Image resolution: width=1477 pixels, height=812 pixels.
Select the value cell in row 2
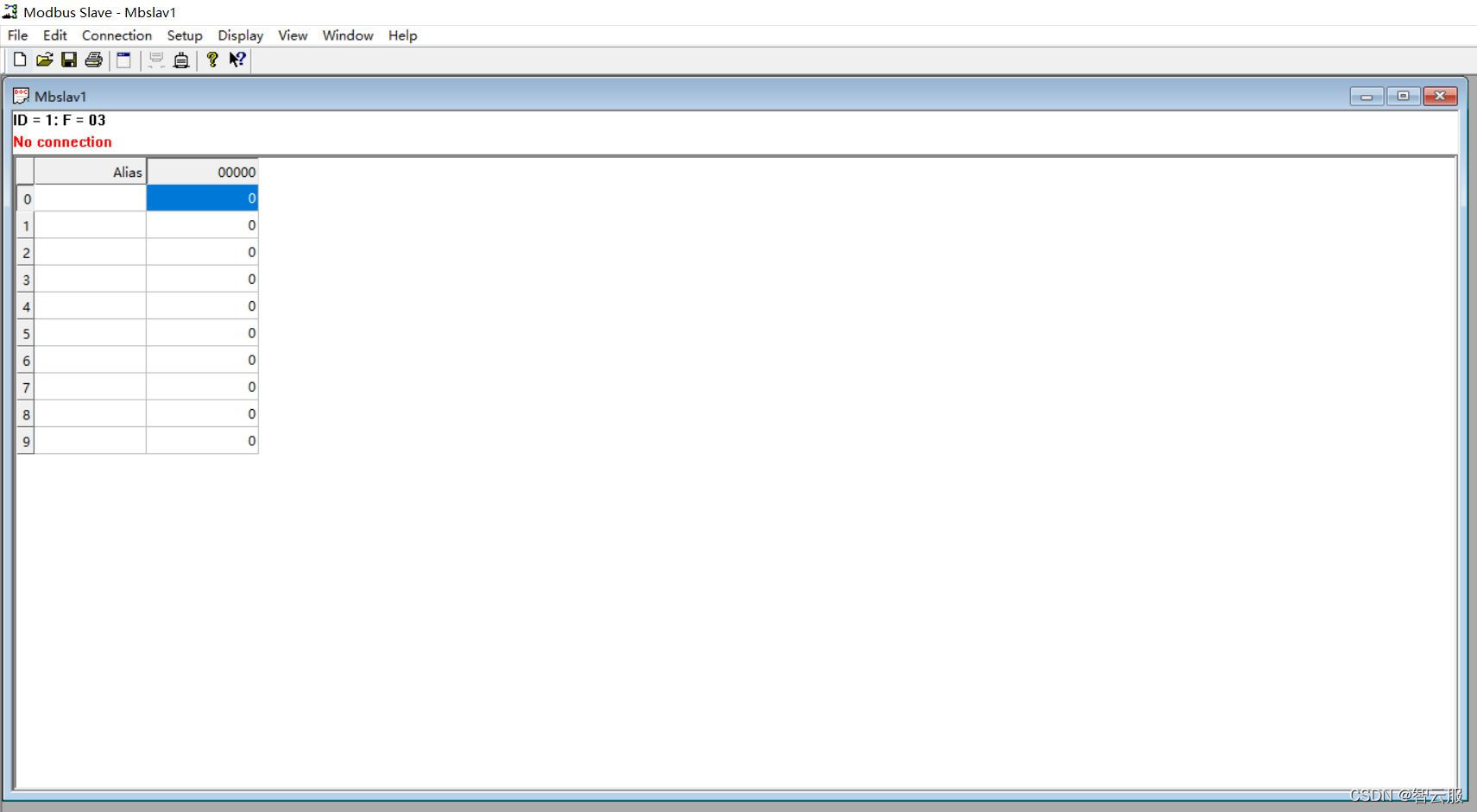[x=202, y=252]
